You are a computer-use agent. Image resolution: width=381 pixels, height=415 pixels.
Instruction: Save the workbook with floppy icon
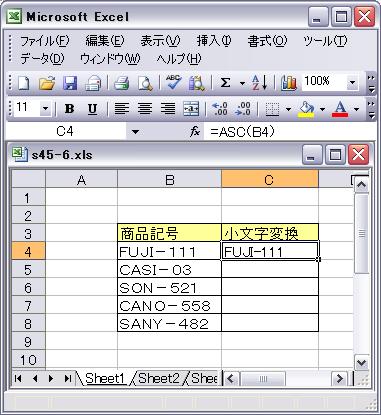(x=70, y=83)
